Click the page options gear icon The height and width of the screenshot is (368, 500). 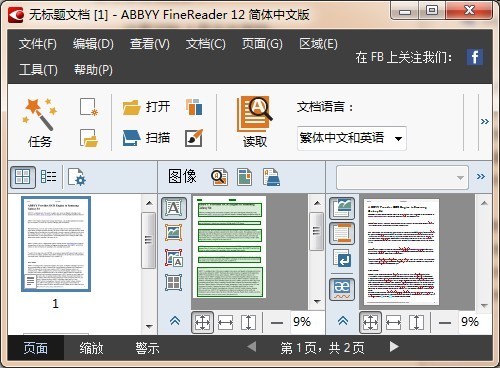[77, 177]
